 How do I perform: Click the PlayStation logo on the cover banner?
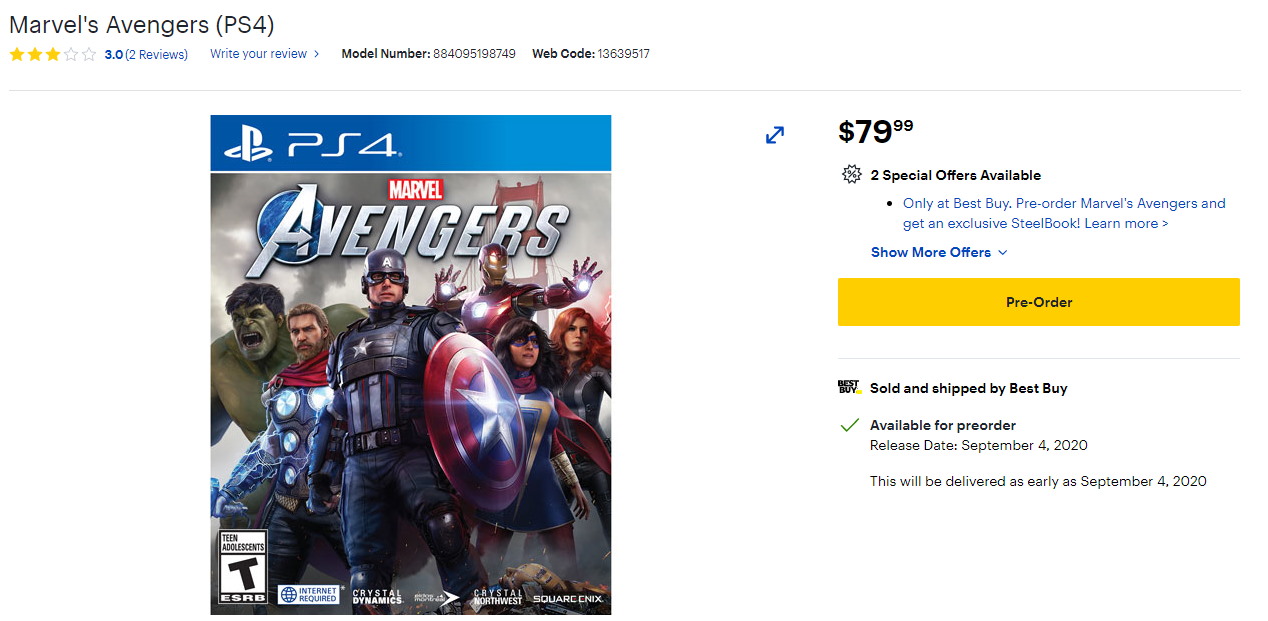248,145
